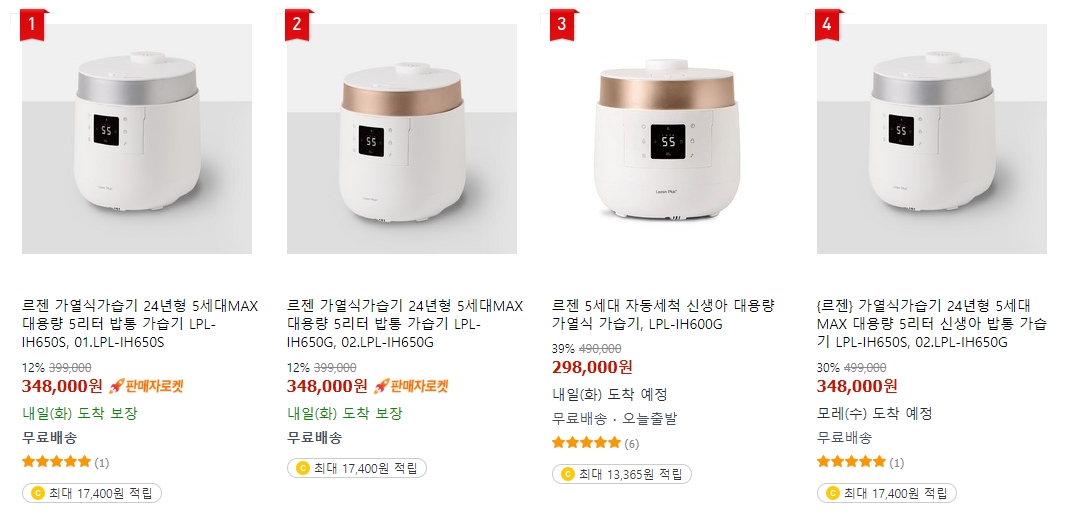Open third product humidifier image
The width and height of the screenshot is (1067, 523).
[667, 139]
